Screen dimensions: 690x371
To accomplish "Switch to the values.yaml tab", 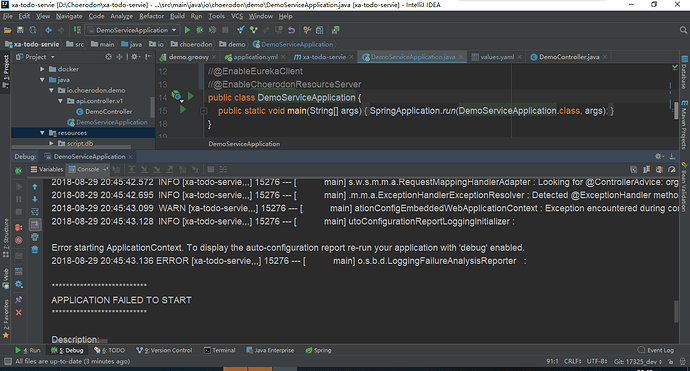I will 497,57.
